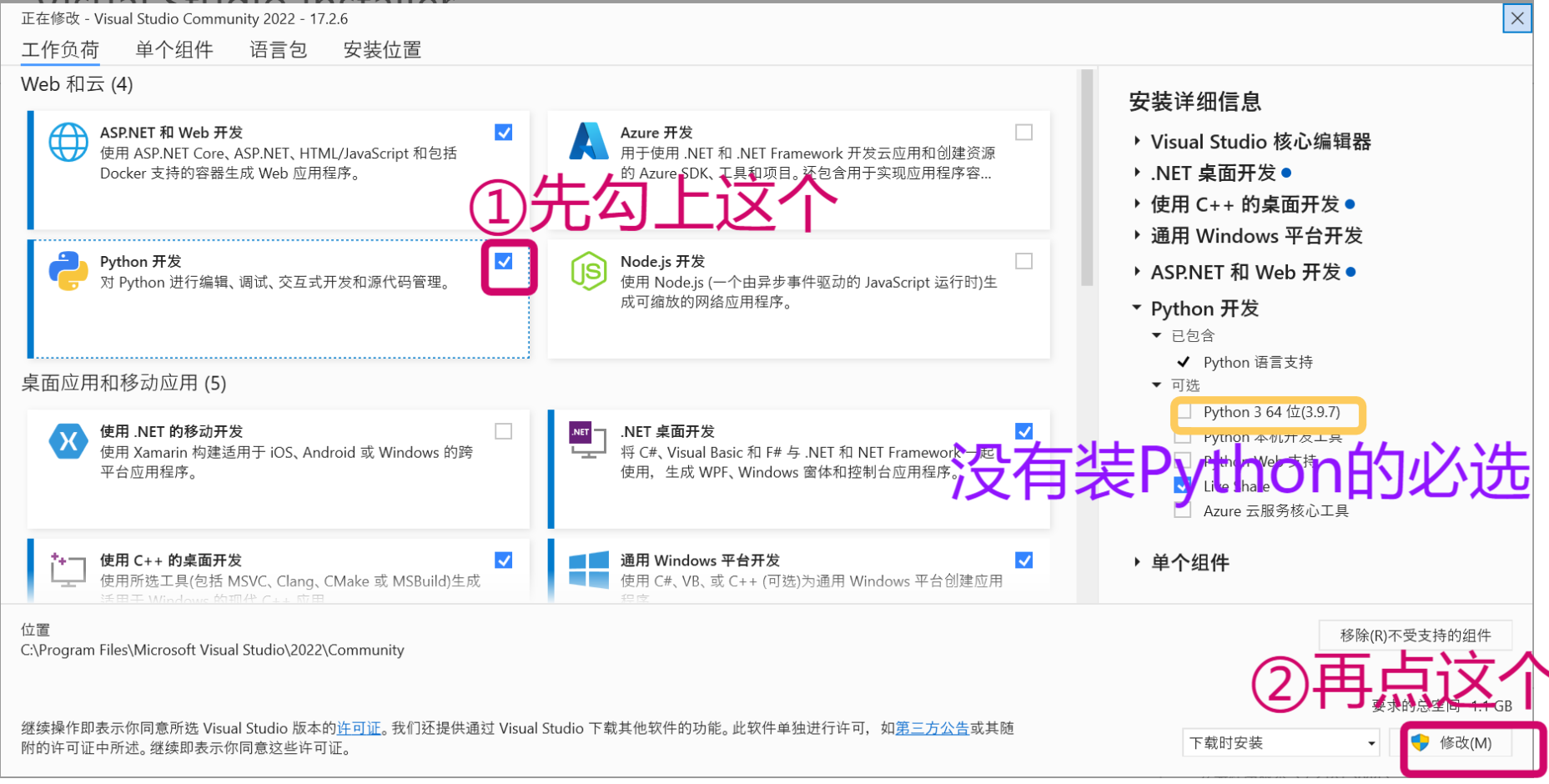Switch to the 语言包 tab
This screenshot has height=784, width=1549.
[278, 49]
